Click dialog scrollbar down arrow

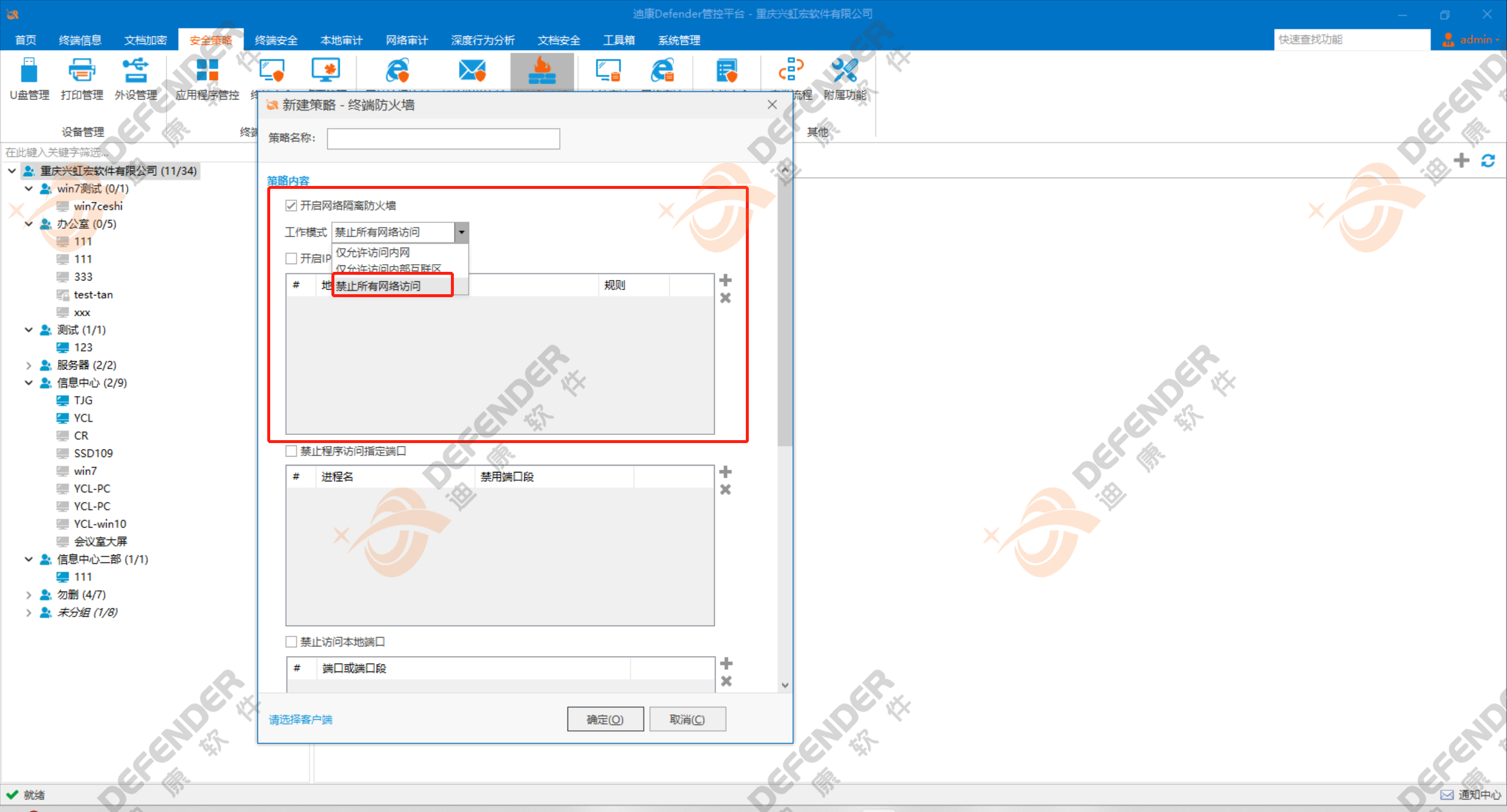click(x=784, y=685)
